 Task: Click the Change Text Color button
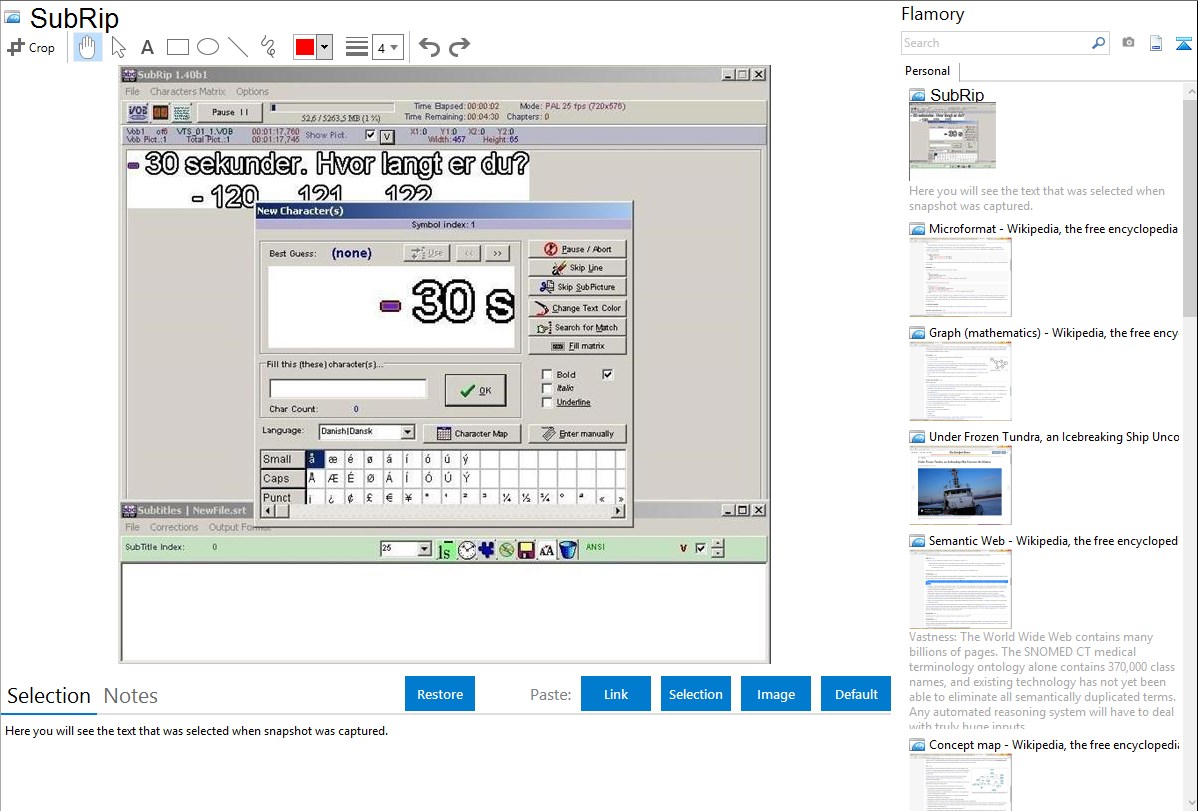tap(578, 308)
